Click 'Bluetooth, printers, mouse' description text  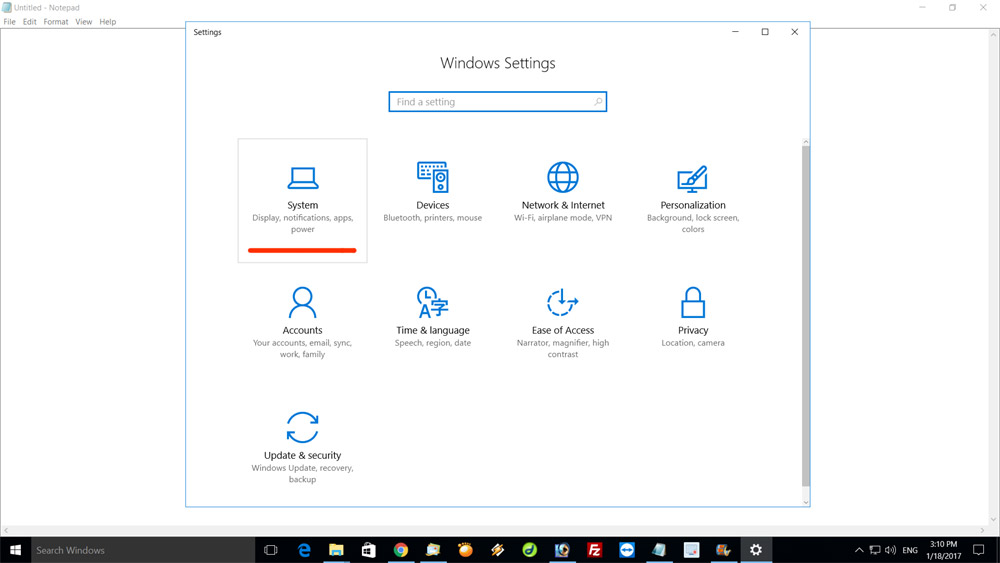pyautogui.click(x=432, y=218)
